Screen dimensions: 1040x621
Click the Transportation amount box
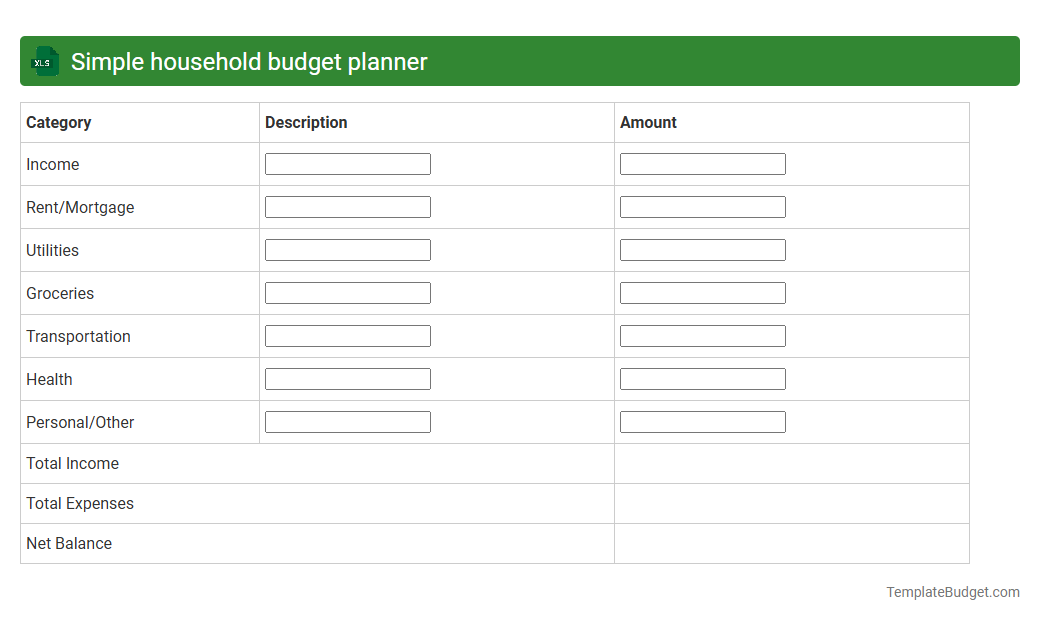click(702, 335)
